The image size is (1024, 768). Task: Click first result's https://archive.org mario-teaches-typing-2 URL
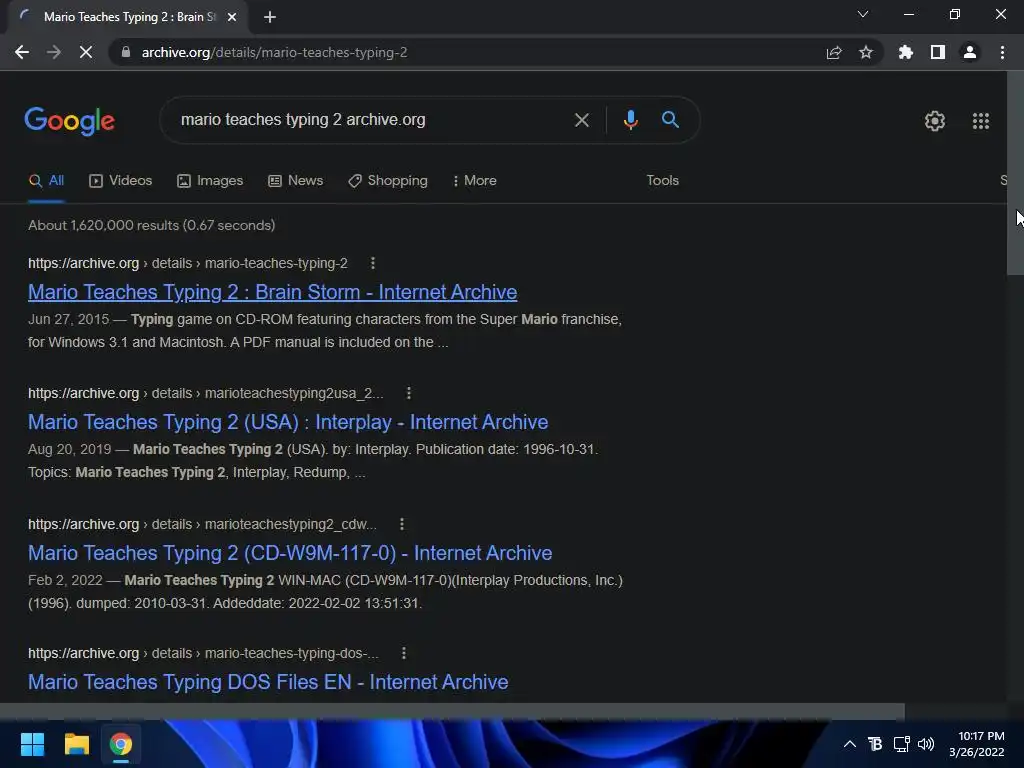pyautogui.click(x=188, y=263)
